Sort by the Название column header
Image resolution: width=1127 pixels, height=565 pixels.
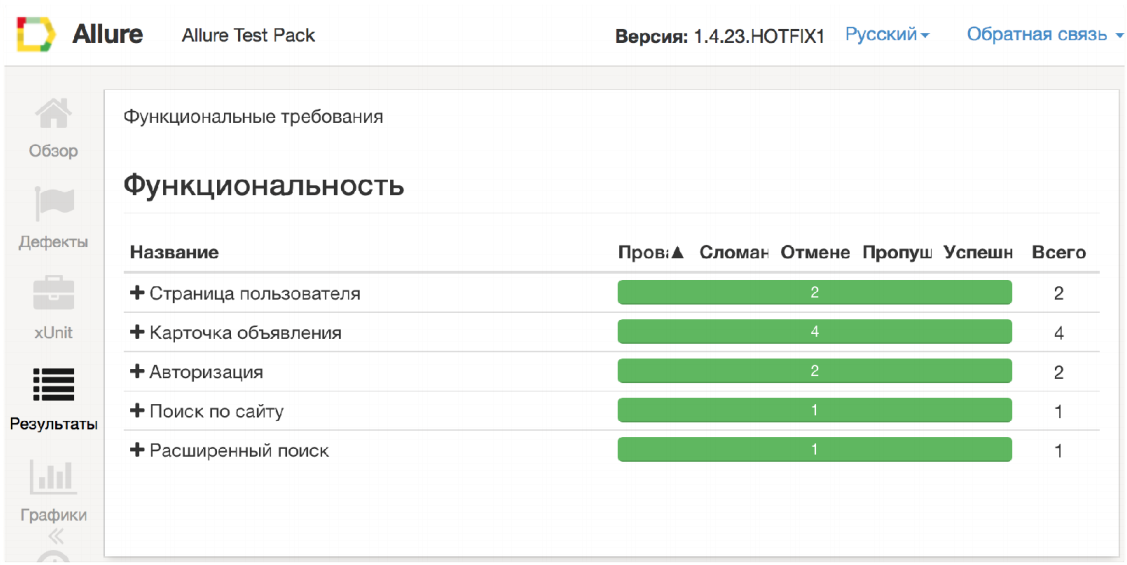174,252
